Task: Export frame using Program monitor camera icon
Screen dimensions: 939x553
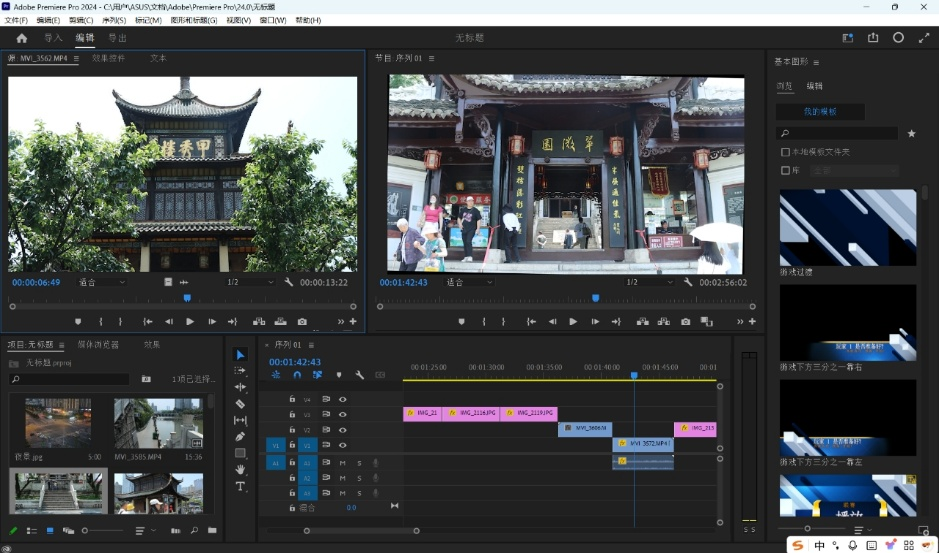Action: pos(685,322)
